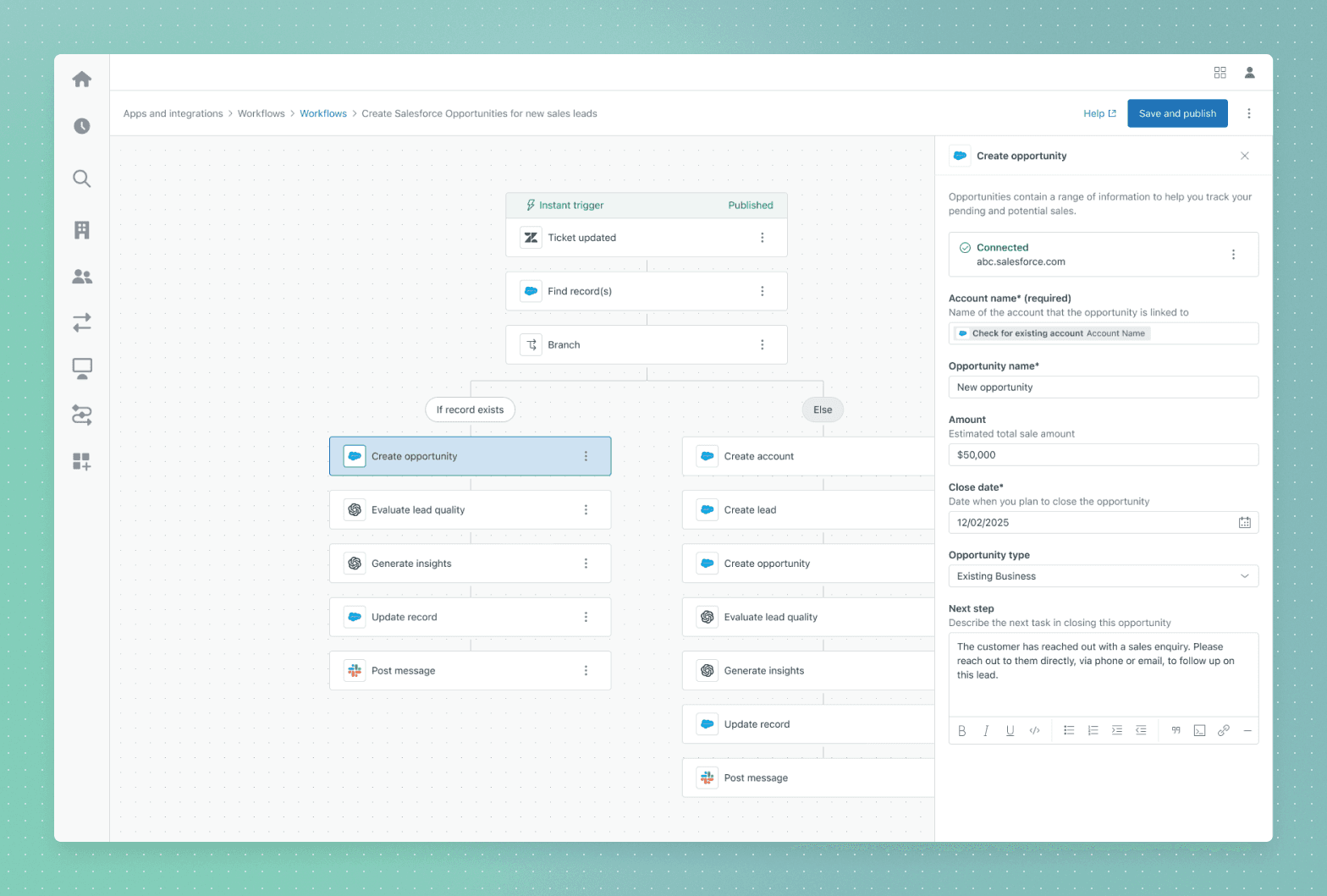Open options menu for Ticket updated step
Image resolution: width=1327 pixels, height=896 pixels.
(x=763, y=238)
